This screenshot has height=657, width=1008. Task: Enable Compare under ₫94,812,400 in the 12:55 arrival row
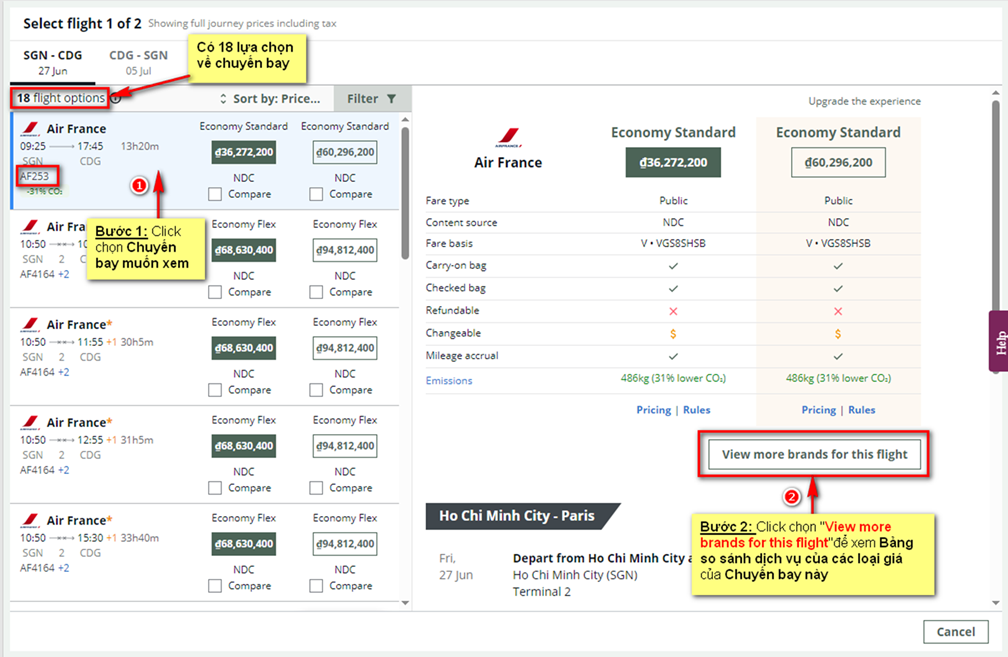[316, 488]
